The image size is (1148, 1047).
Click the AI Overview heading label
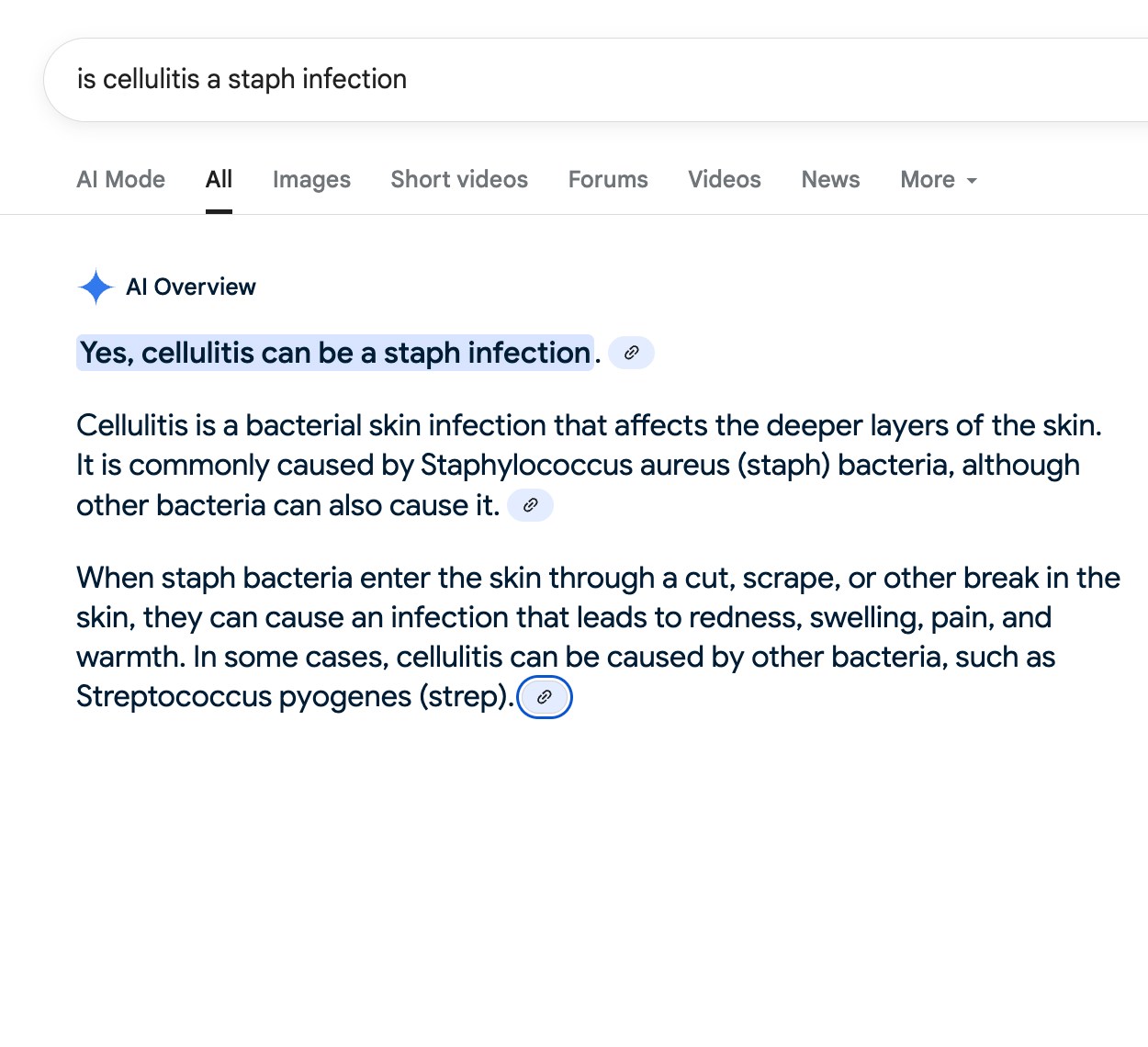(x=191, y=287)
